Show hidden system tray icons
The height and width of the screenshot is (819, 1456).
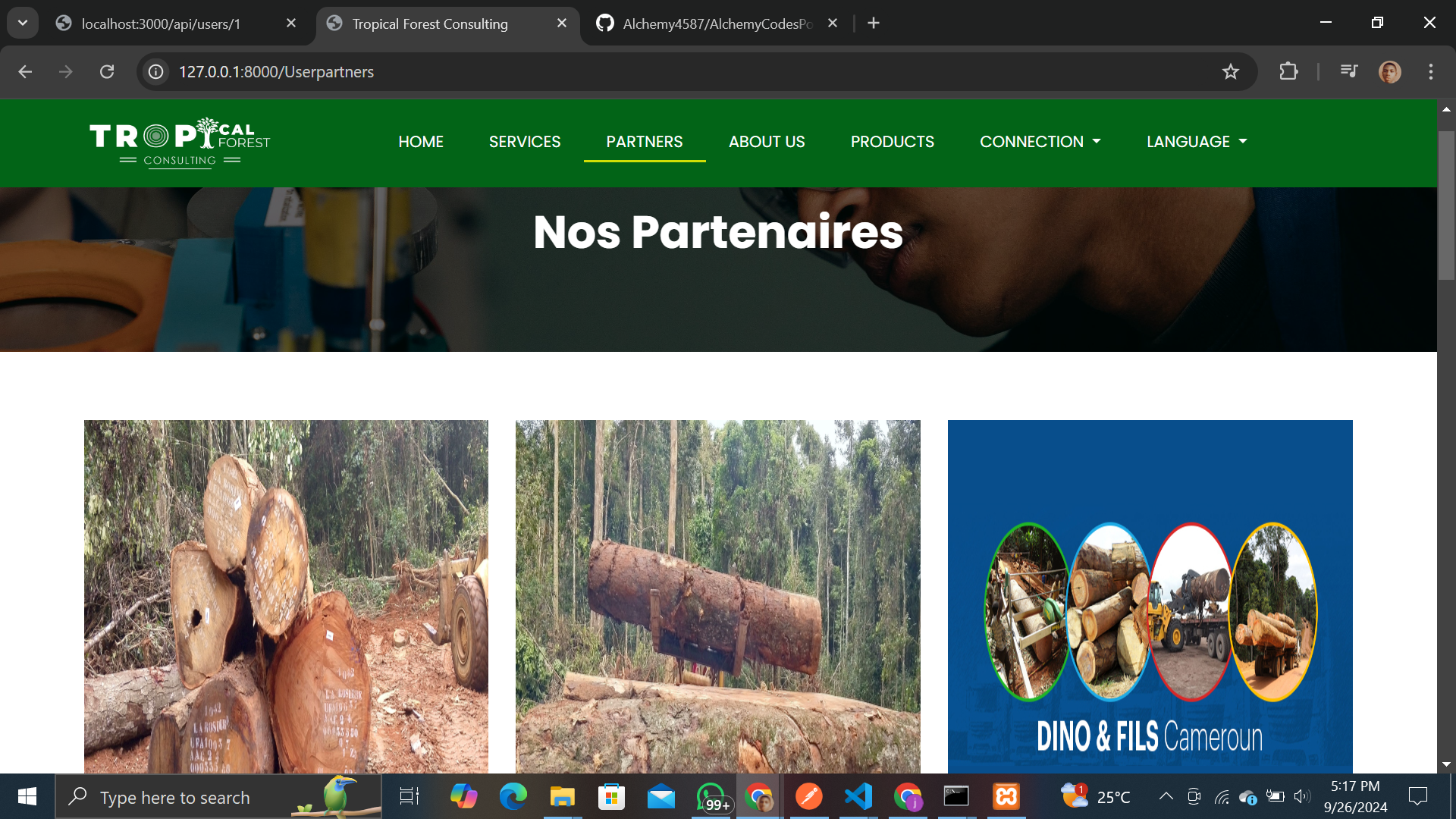[x=1166, y=796]
